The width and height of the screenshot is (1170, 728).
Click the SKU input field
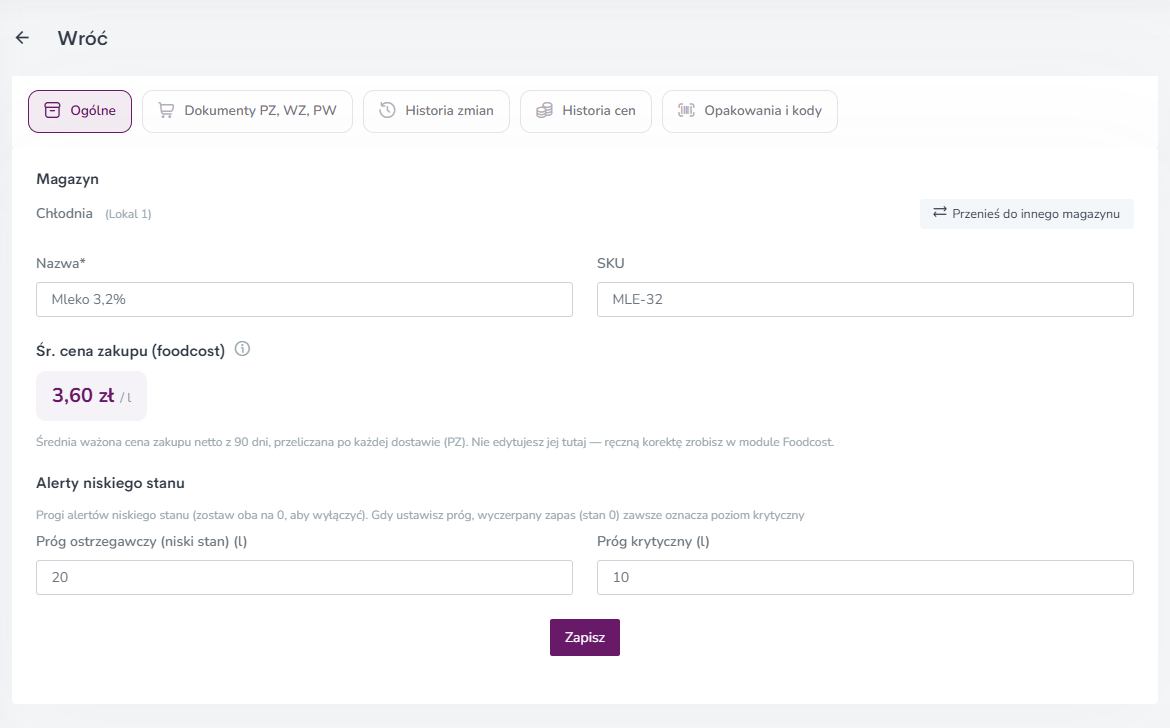tap(866, 299)
